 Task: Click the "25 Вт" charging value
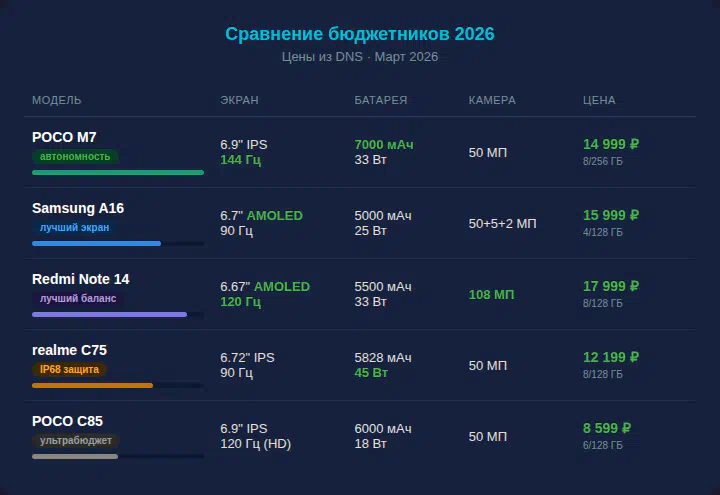point(371,231)
